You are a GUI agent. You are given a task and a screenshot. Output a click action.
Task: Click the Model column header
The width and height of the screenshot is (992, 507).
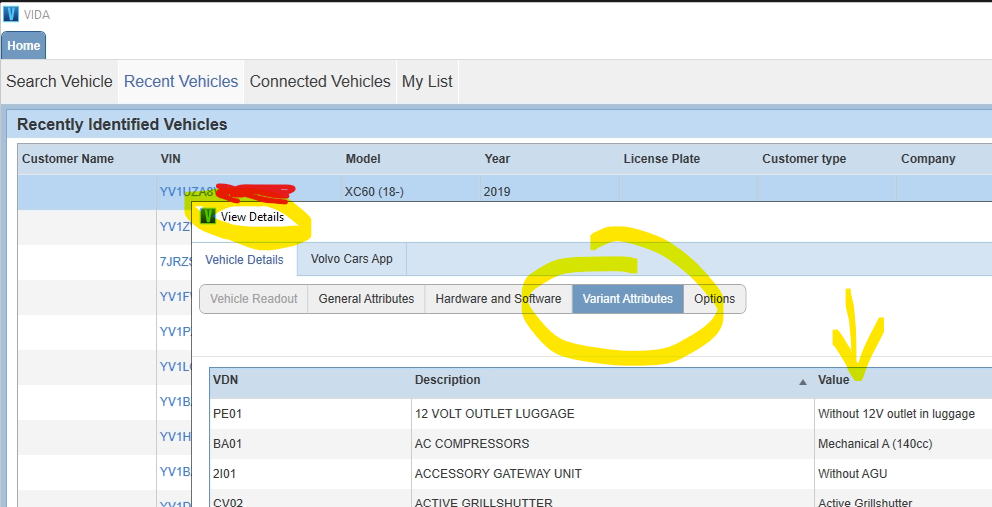pos(363,159)
